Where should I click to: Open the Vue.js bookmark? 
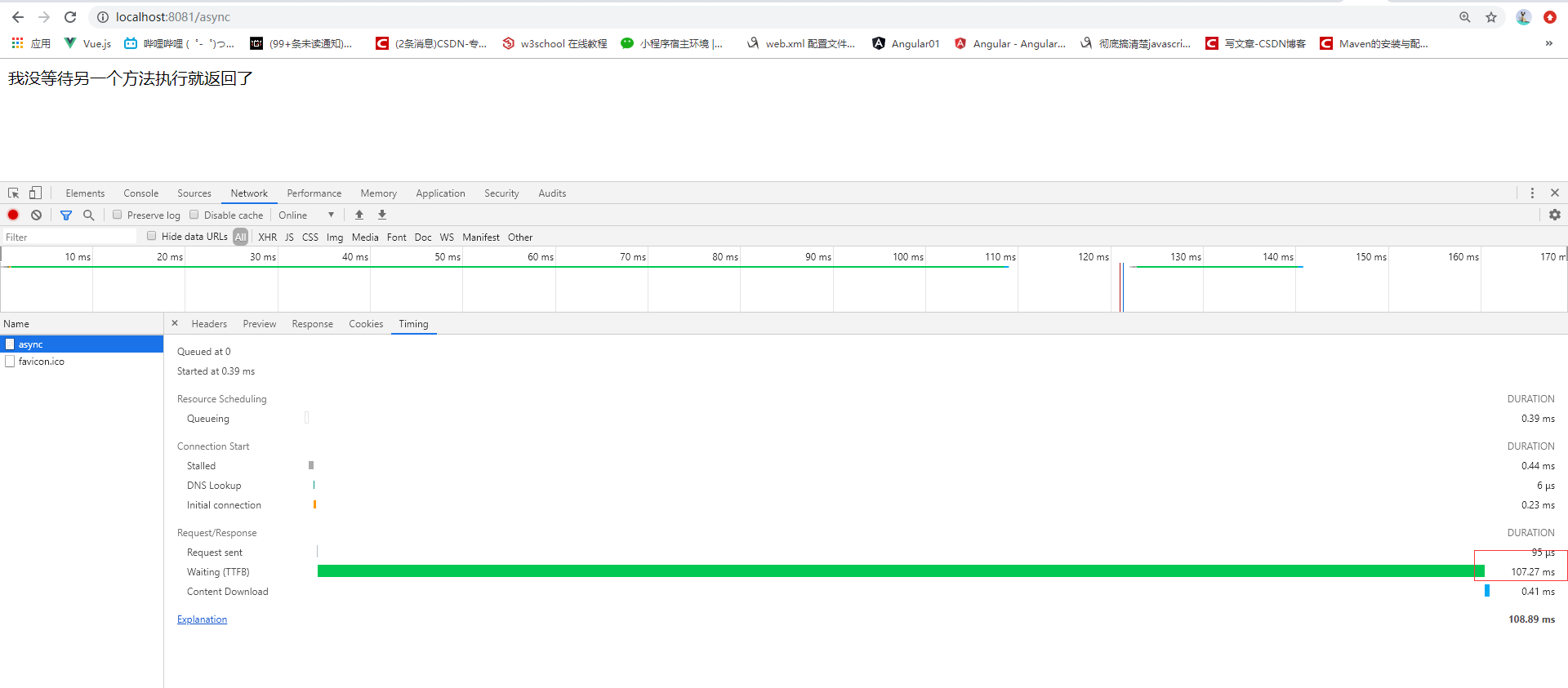(x=87, y=43)
